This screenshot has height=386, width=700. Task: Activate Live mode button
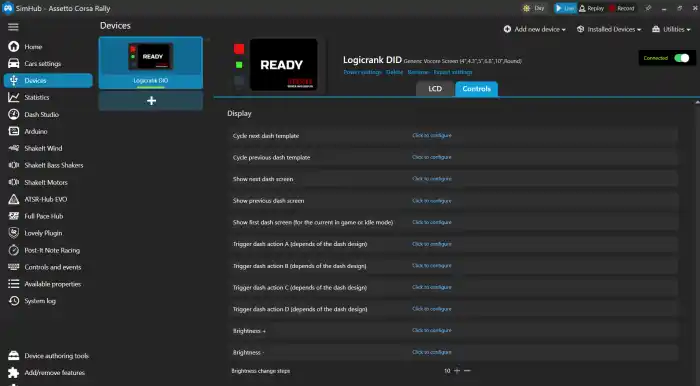coord(565,8)
